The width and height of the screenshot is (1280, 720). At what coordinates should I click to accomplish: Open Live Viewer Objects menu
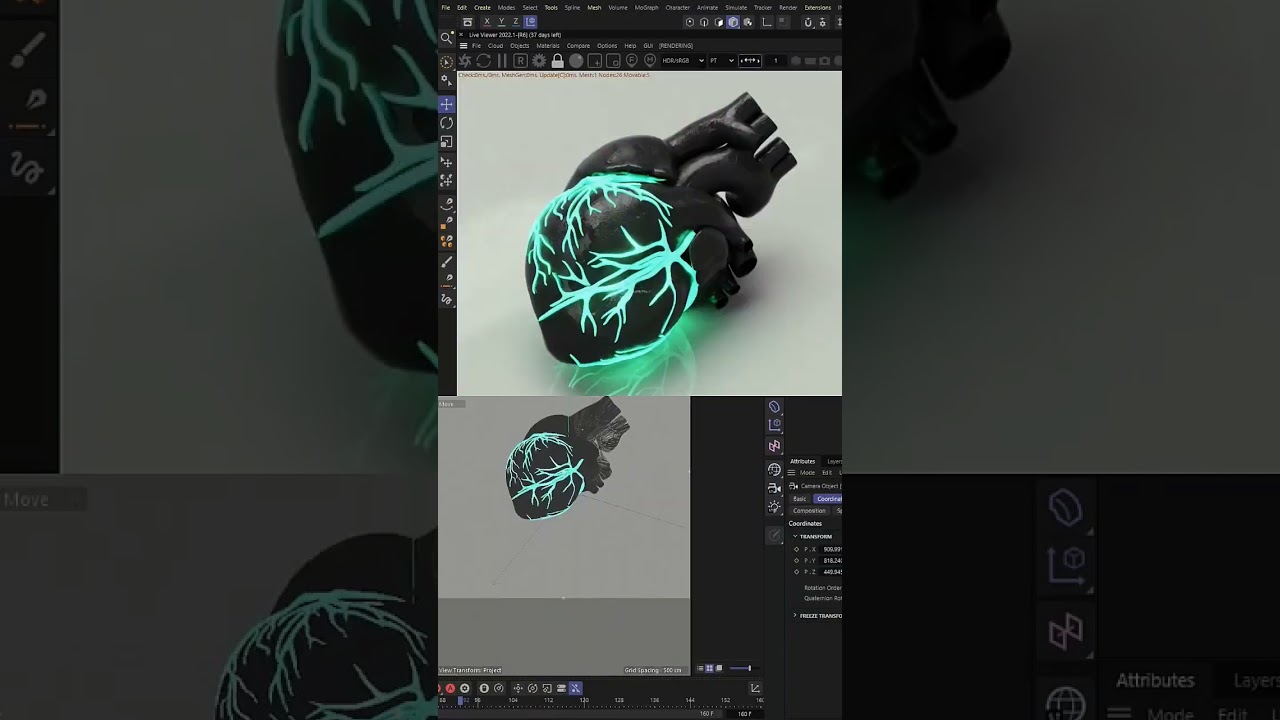point(520,46)
